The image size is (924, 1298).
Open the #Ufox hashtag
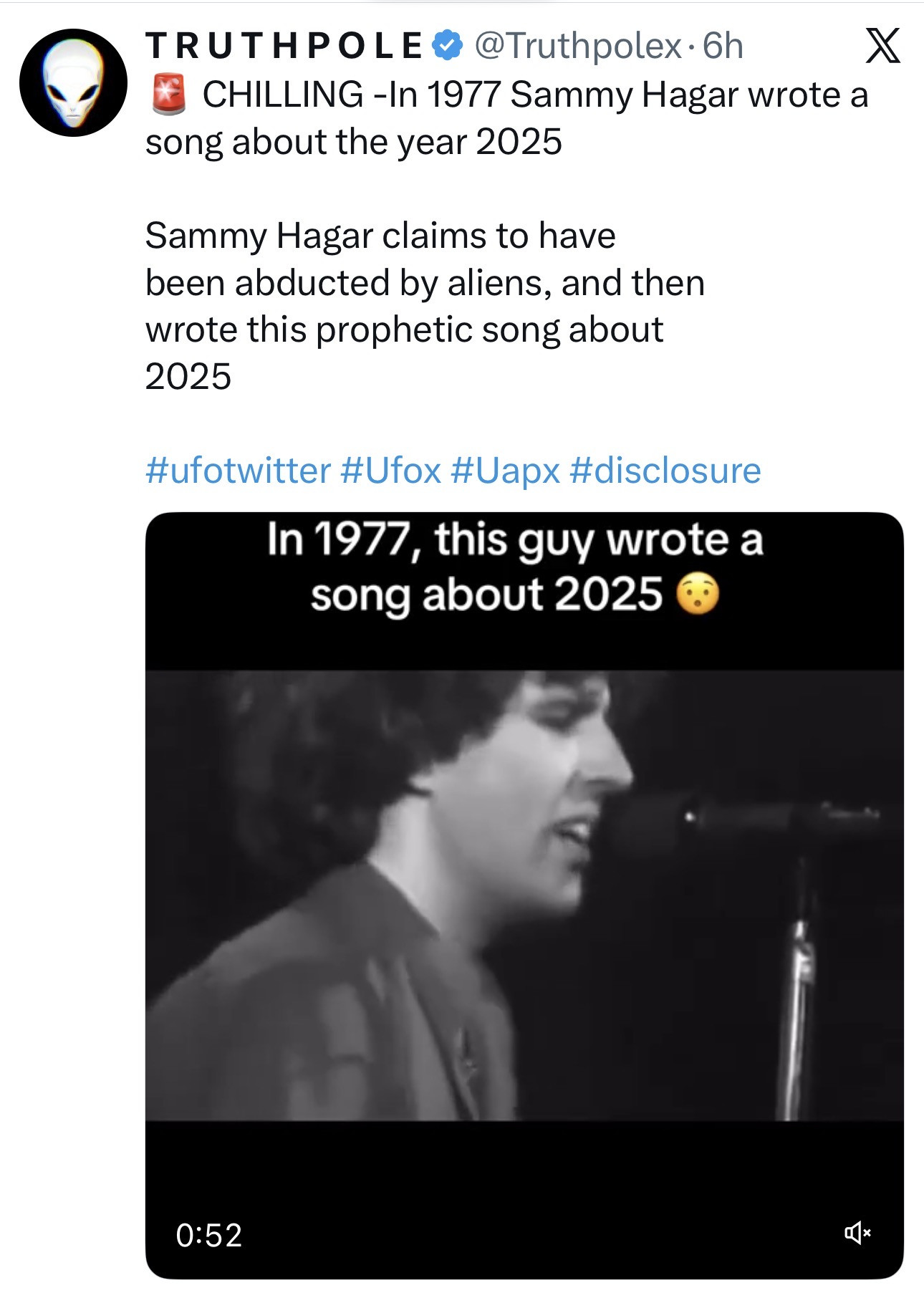point(391,471)
